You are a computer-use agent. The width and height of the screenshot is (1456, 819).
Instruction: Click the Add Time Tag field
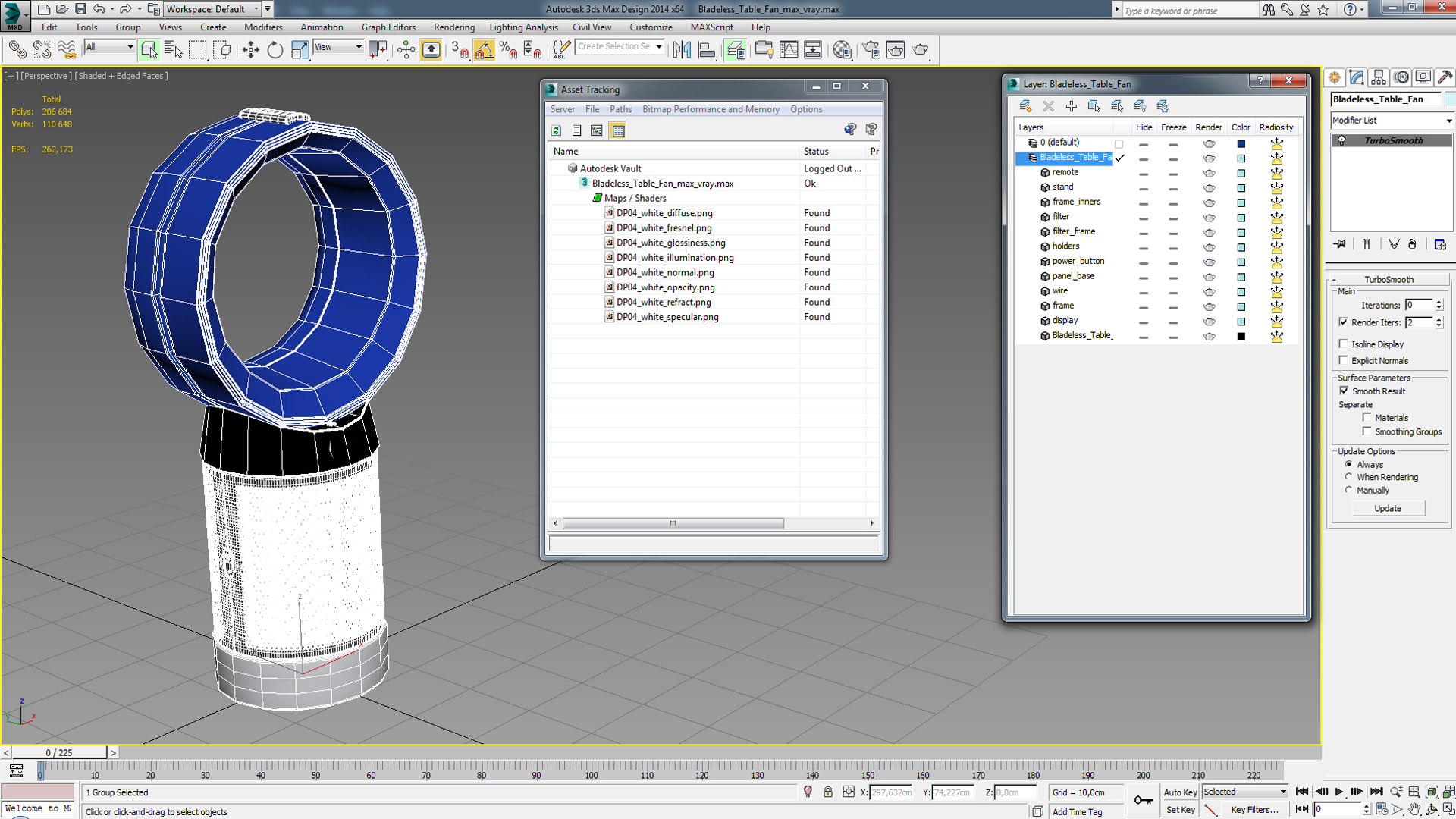coord(1078,811)
